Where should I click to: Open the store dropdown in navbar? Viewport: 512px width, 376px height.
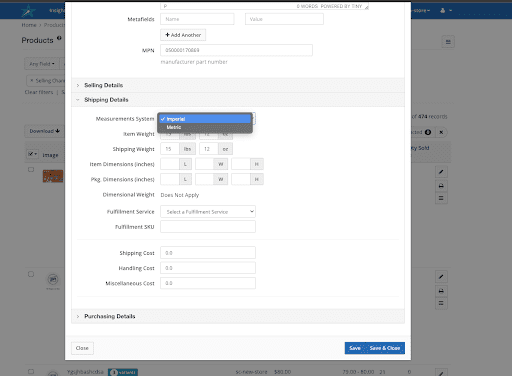[421, 11]
